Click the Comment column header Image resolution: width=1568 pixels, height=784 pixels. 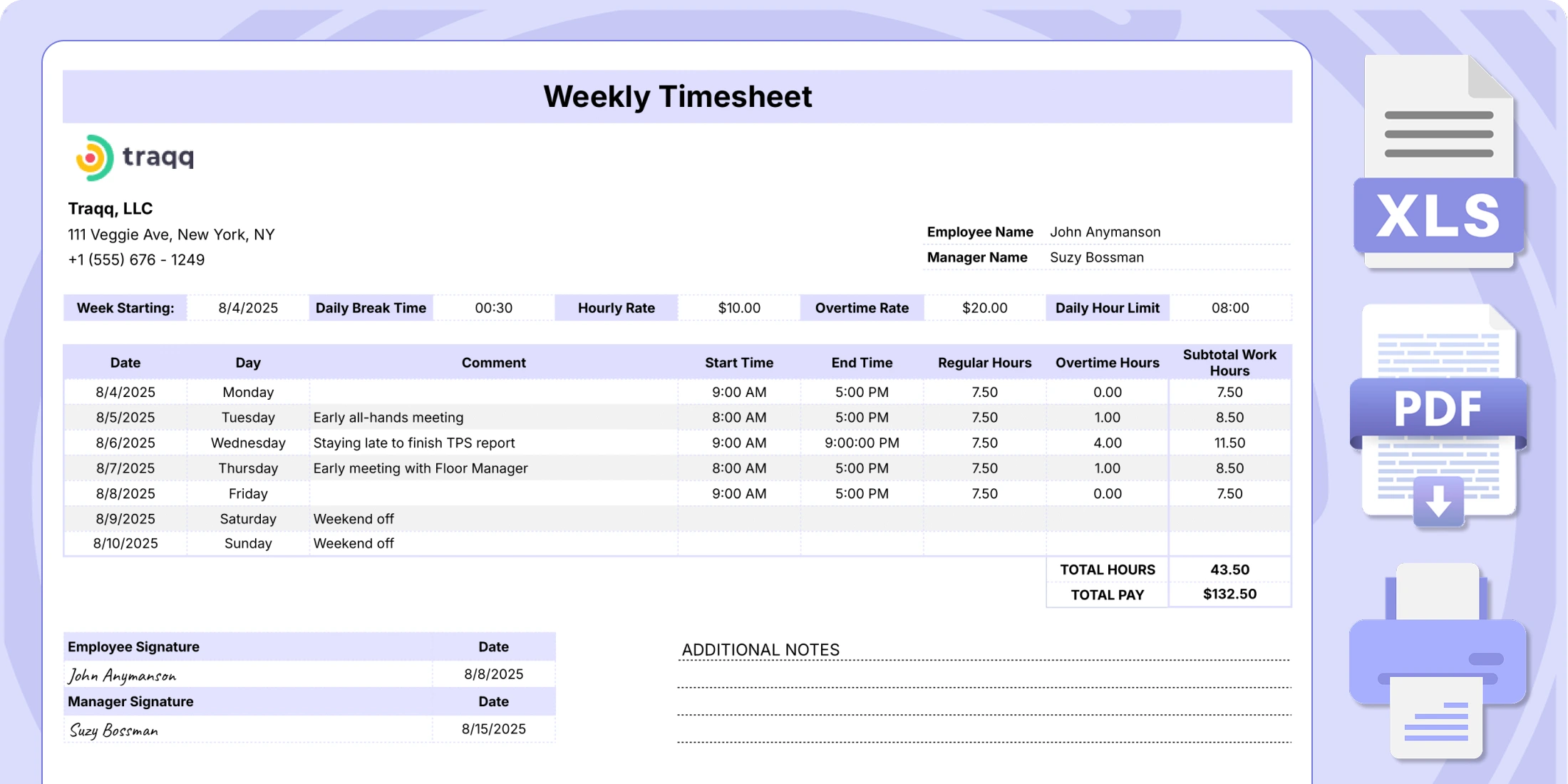click(x=493, y=363)
